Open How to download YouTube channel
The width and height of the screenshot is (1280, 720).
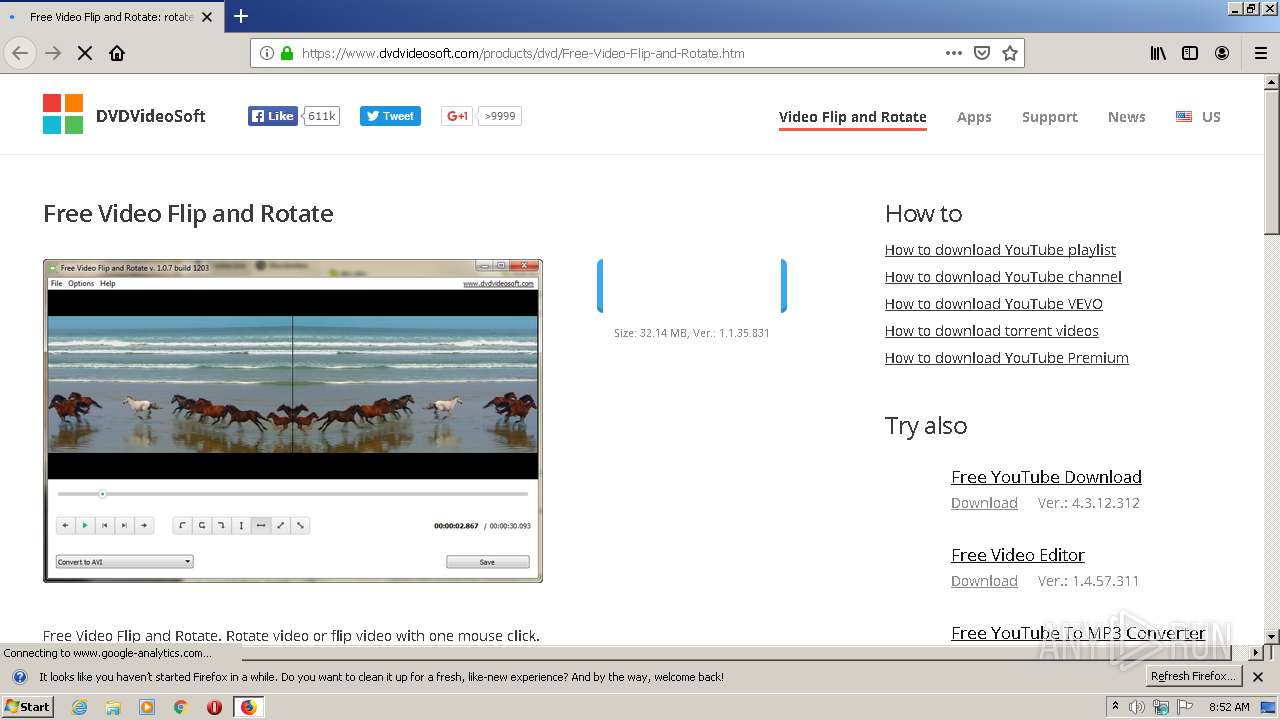pos(1003,277)
